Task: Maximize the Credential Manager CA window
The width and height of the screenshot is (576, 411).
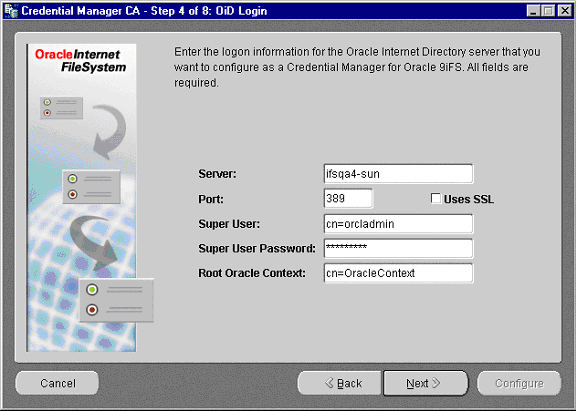Action: (548, 11)
